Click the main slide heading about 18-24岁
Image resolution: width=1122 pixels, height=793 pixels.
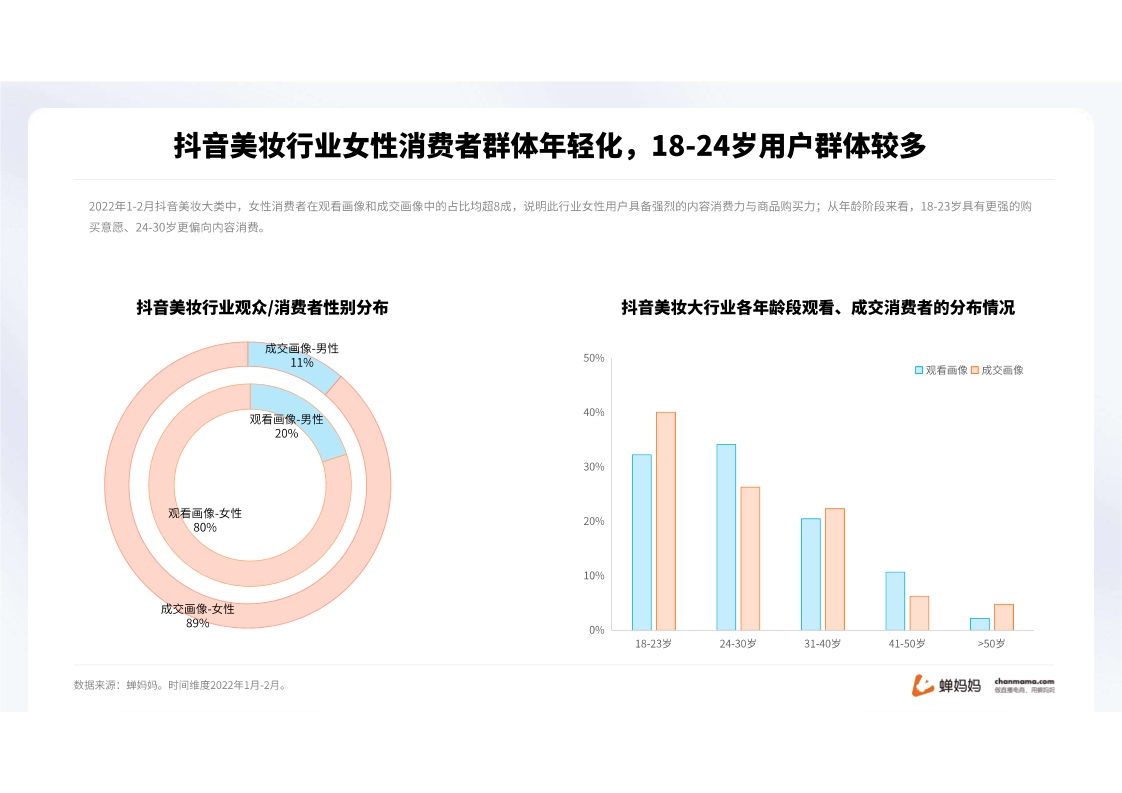(x=550, y=146)
